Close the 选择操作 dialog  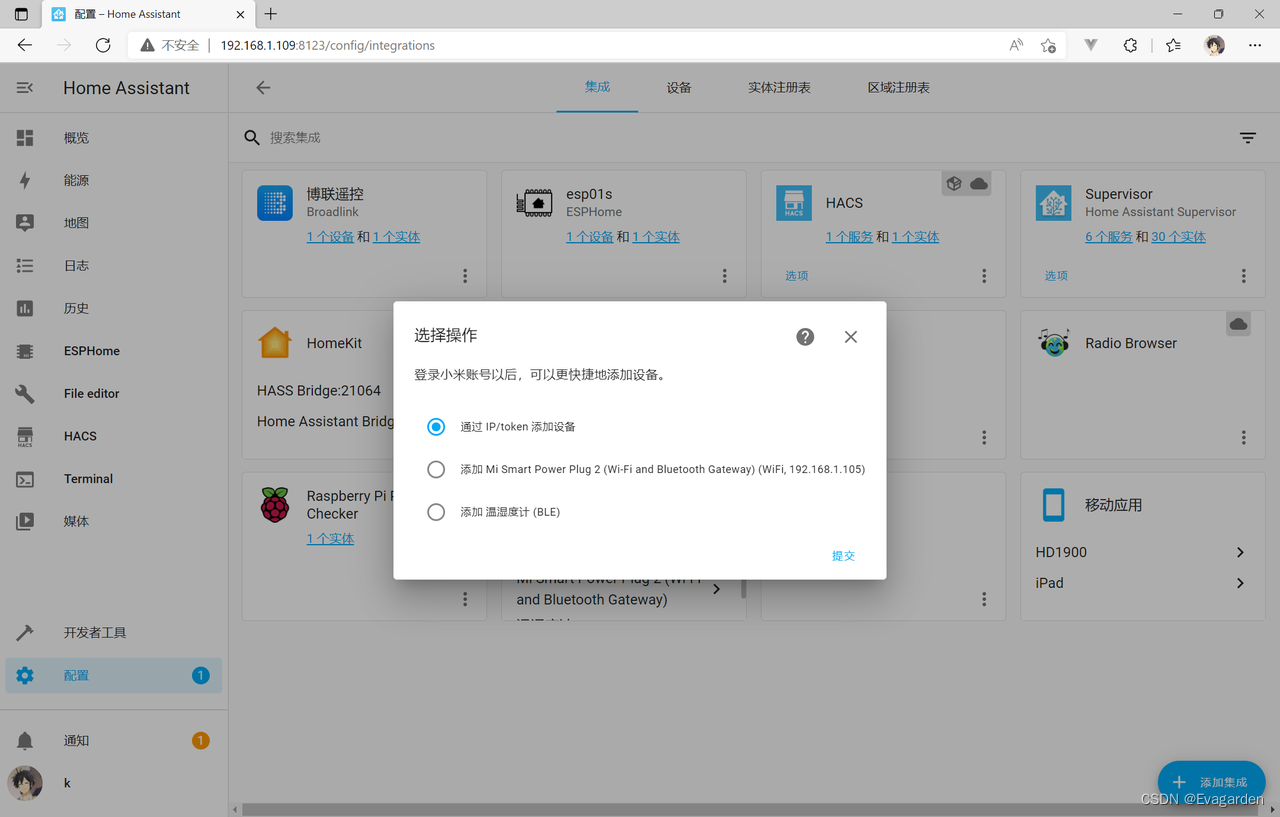pos(851,337)
